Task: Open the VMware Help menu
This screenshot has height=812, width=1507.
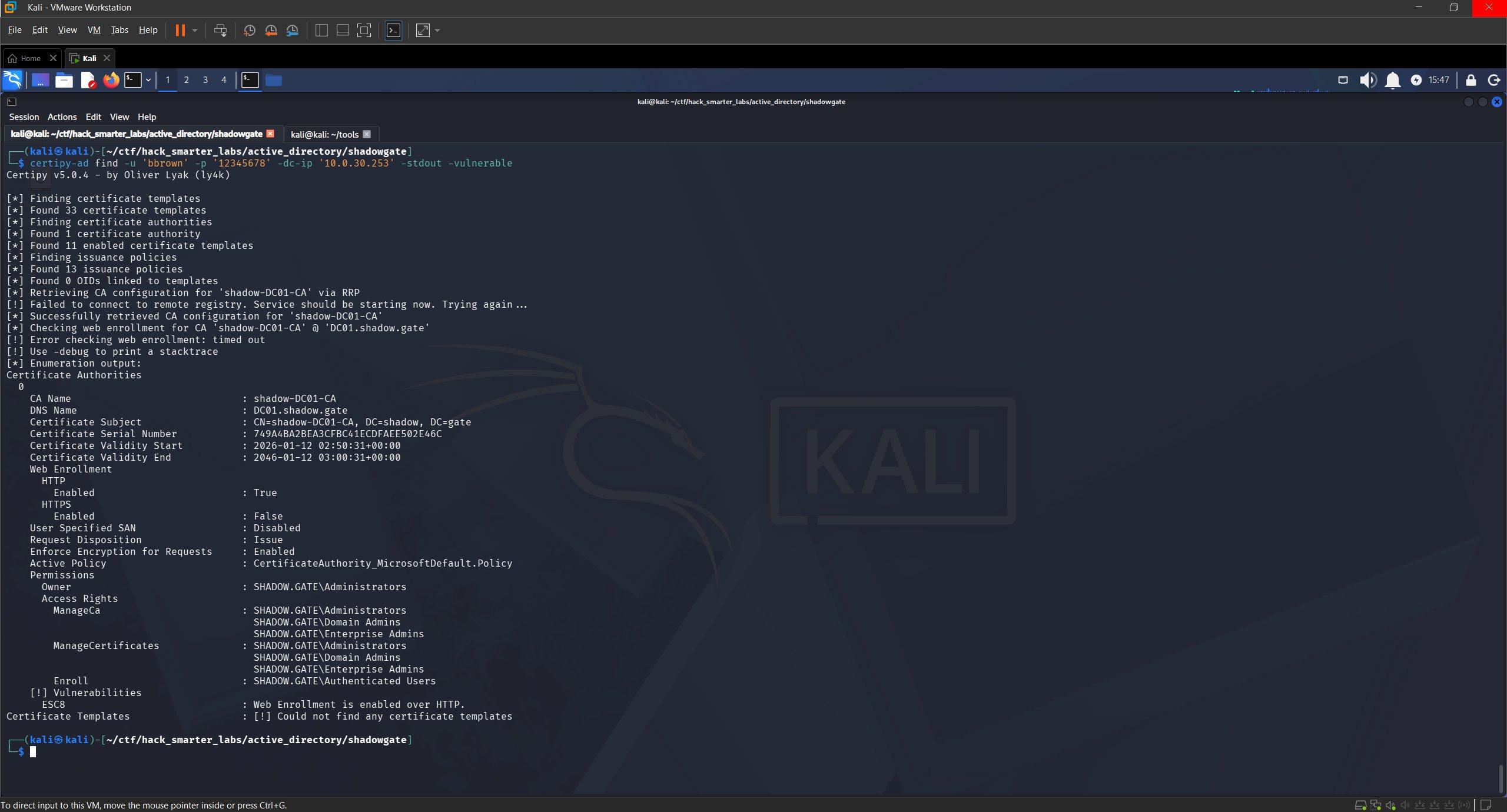Action: click(148, 30)
